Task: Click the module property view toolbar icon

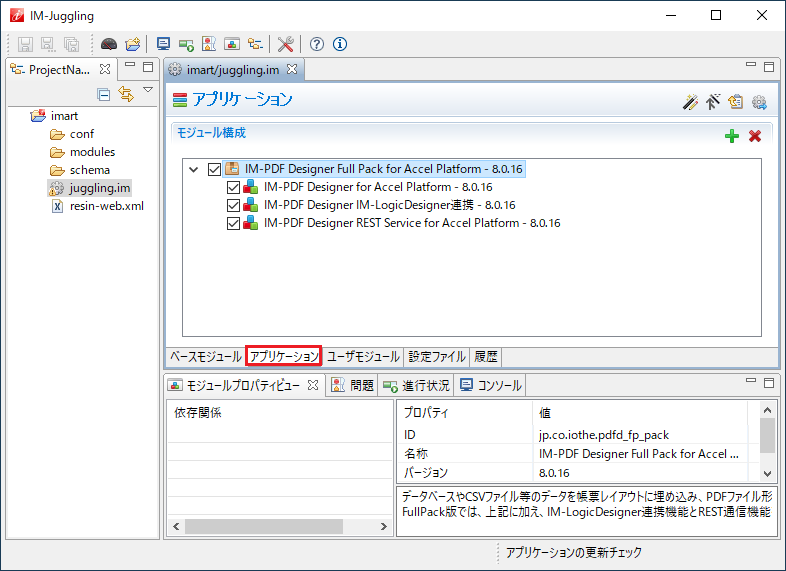Action: coord(232,44)
